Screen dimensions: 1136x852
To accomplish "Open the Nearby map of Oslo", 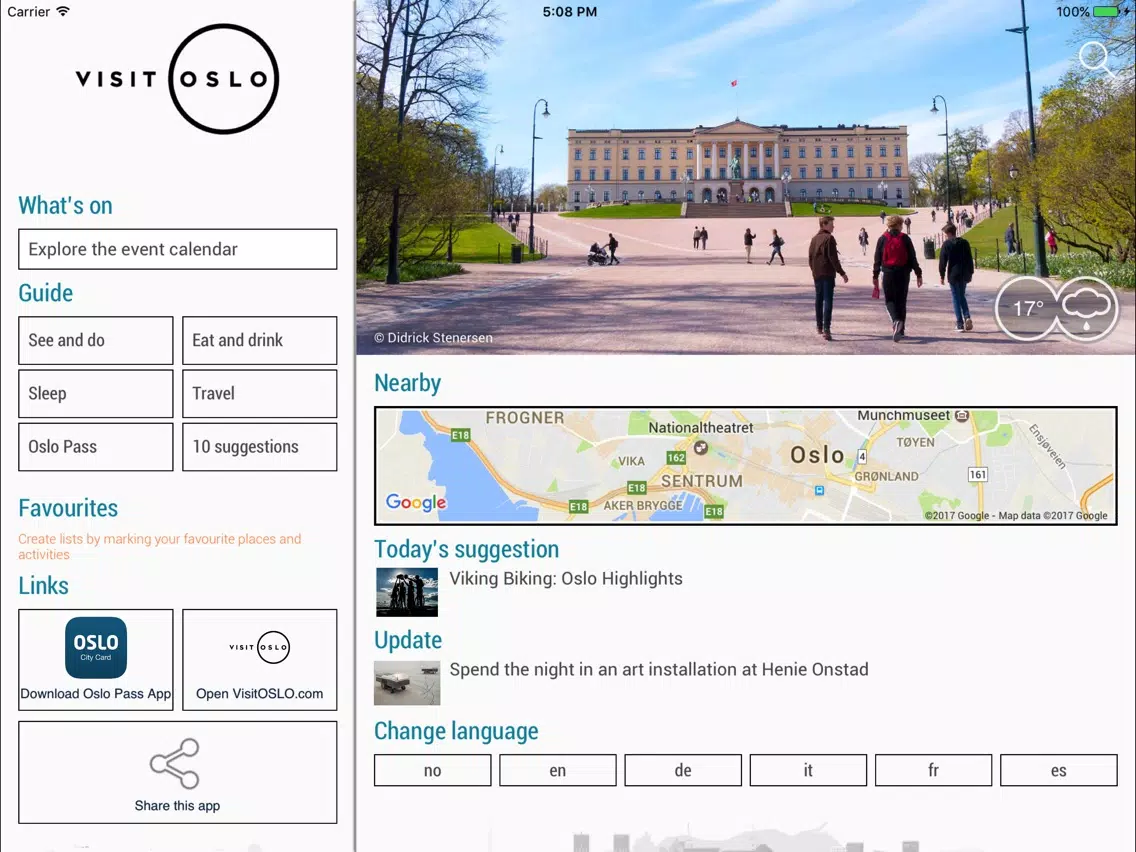I will click(746, 466).
